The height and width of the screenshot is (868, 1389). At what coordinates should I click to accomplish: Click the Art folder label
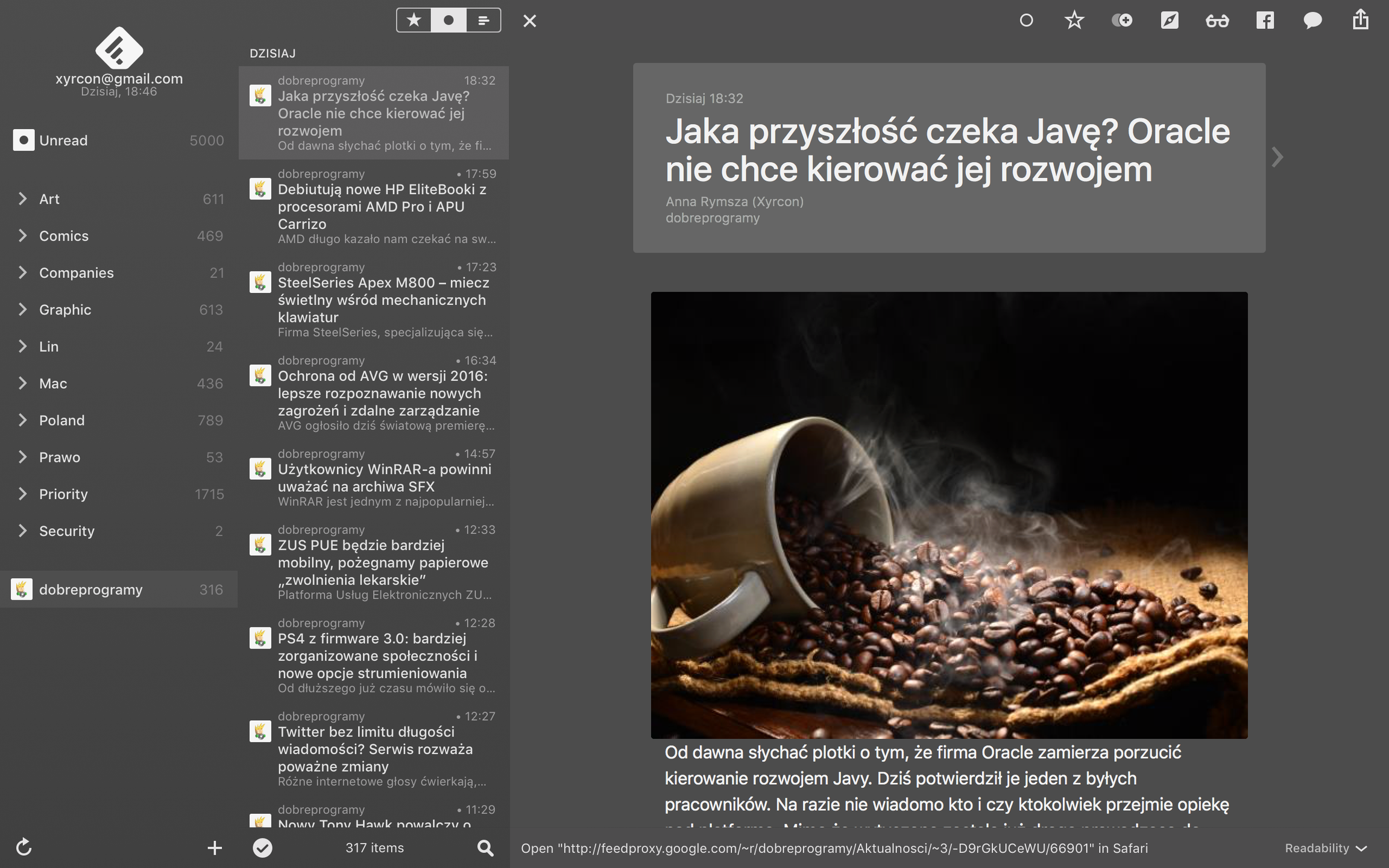click(49, 199)
